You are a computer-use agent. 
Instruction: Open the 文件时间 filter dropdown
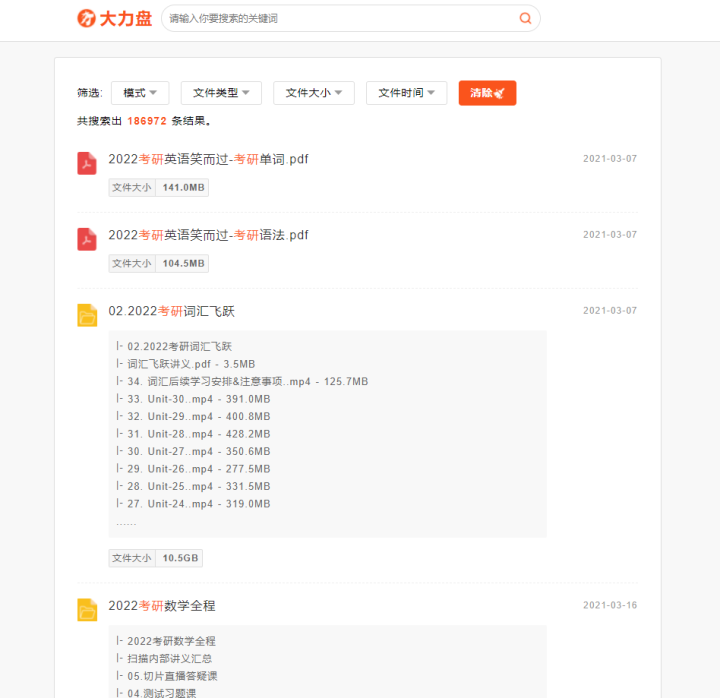(406, 93)
